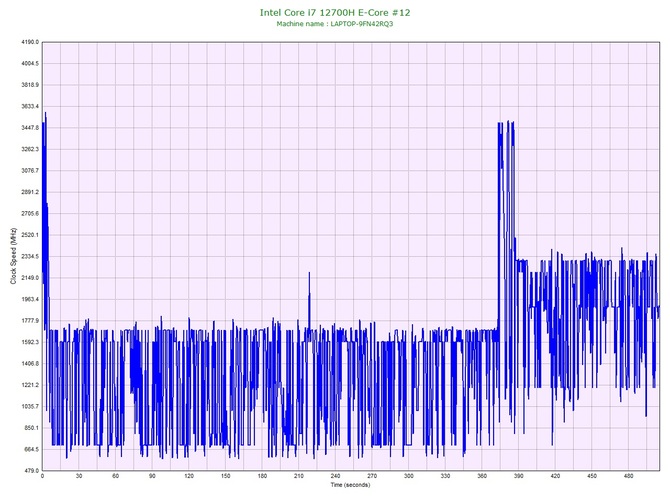Click the 3262.3 y-axis label

pos(30,149)
